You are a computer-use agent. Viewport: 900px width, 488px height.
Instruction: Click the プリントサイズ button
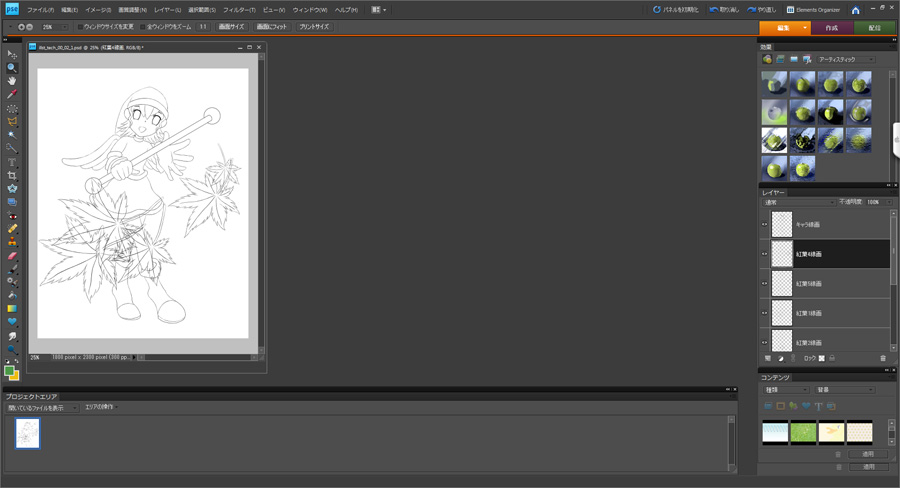314,27
